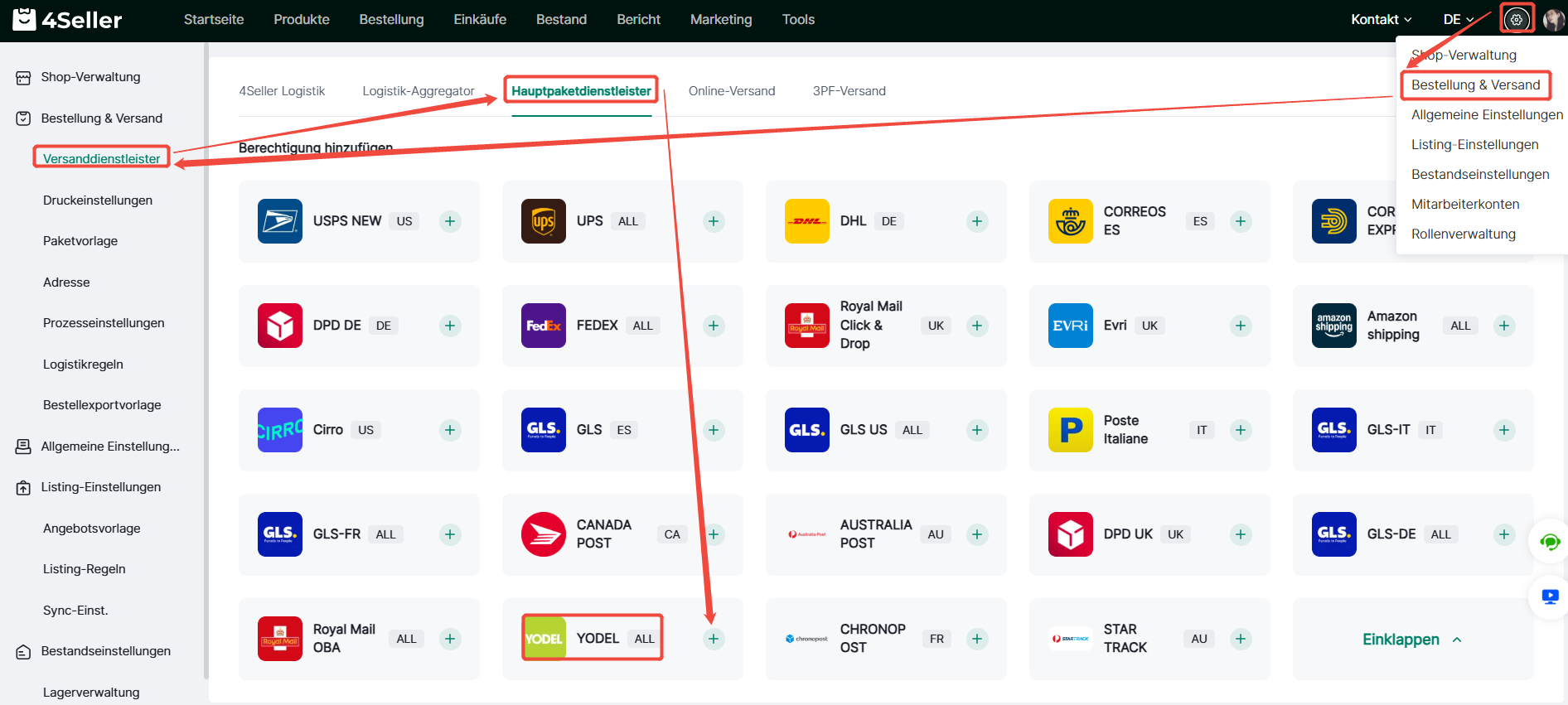Click plus icon for YODEL
Viewport: 1568px width, 705px height.
tap(714, 639)
